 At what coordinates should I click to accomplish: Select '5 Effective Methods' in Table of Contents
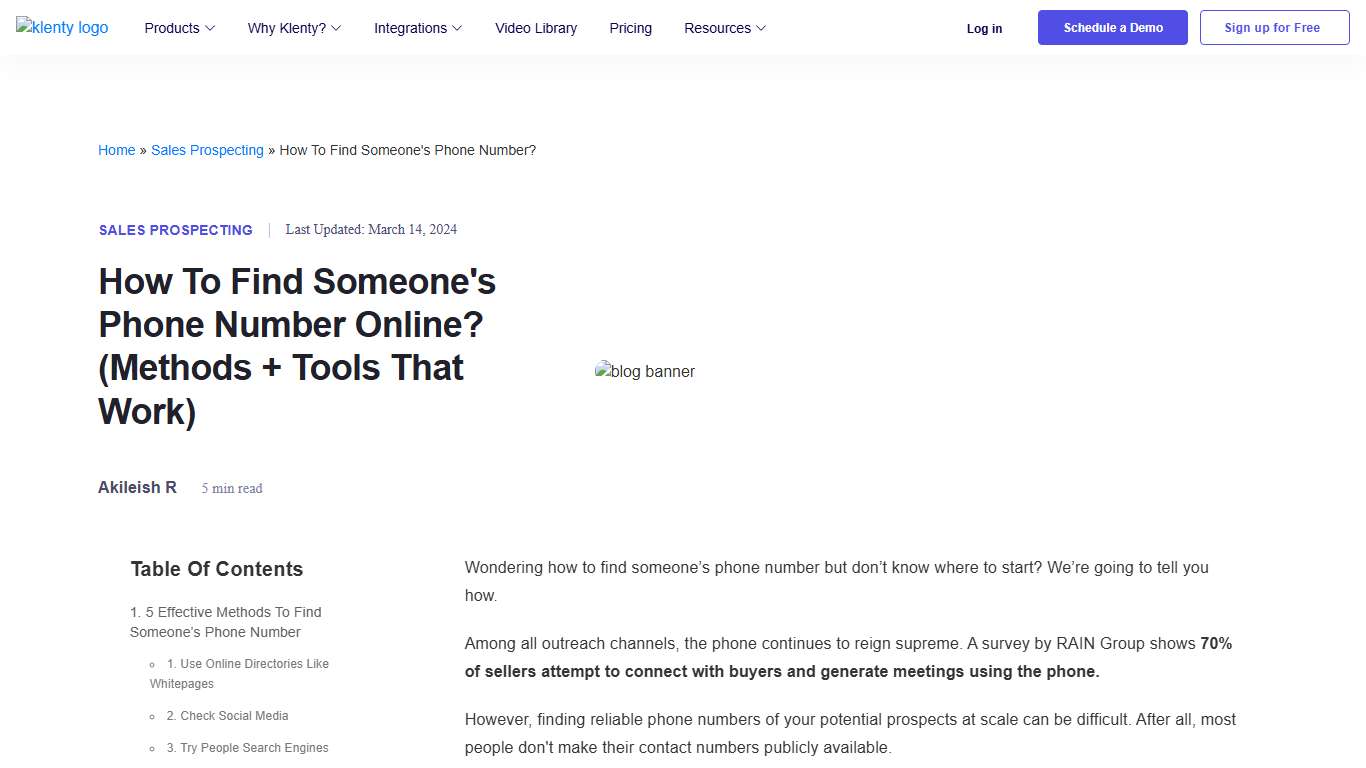tap(226, 621)
